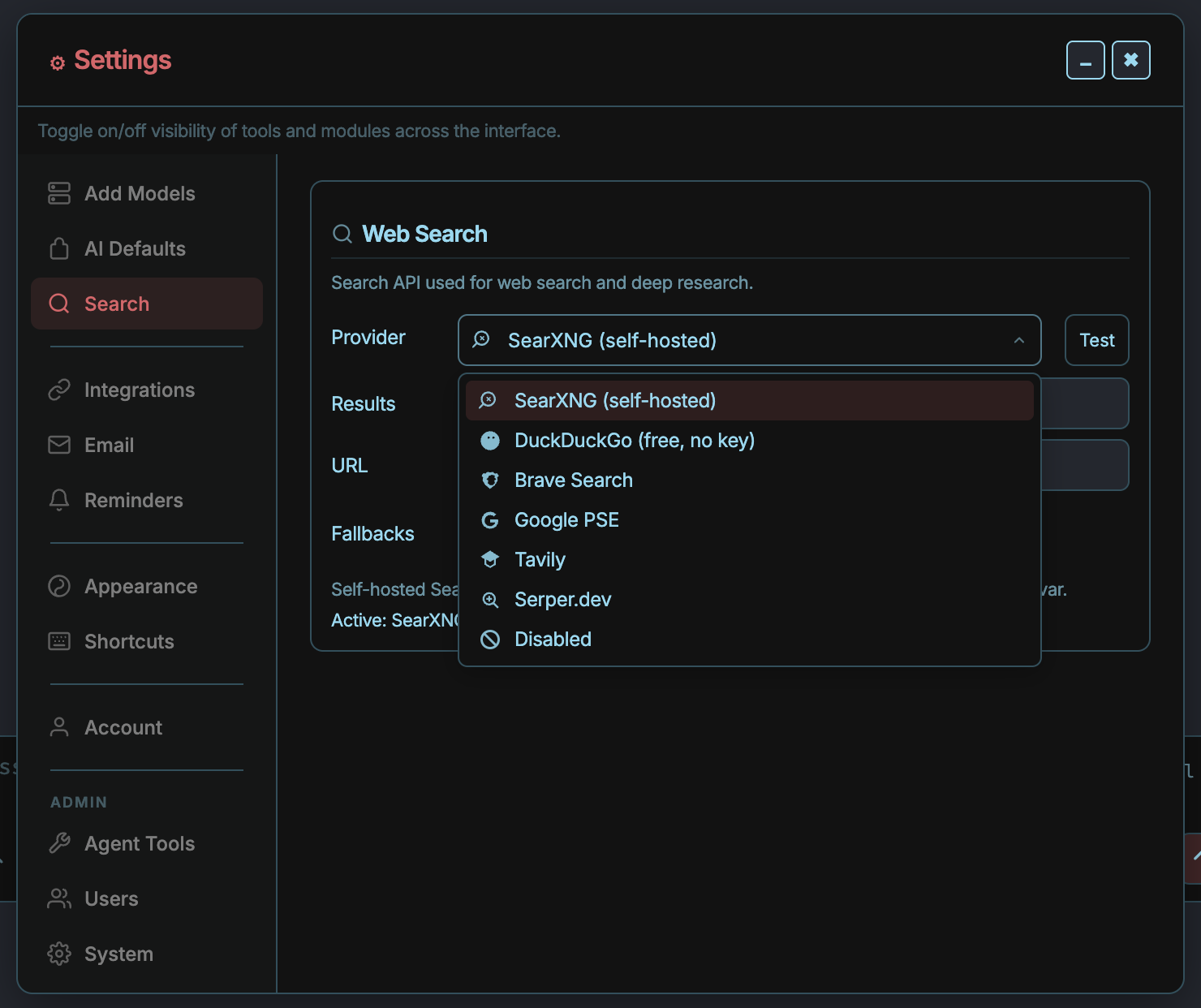Open the Agent Tools admin section
1201x1008 pixels.
[146, 843]
